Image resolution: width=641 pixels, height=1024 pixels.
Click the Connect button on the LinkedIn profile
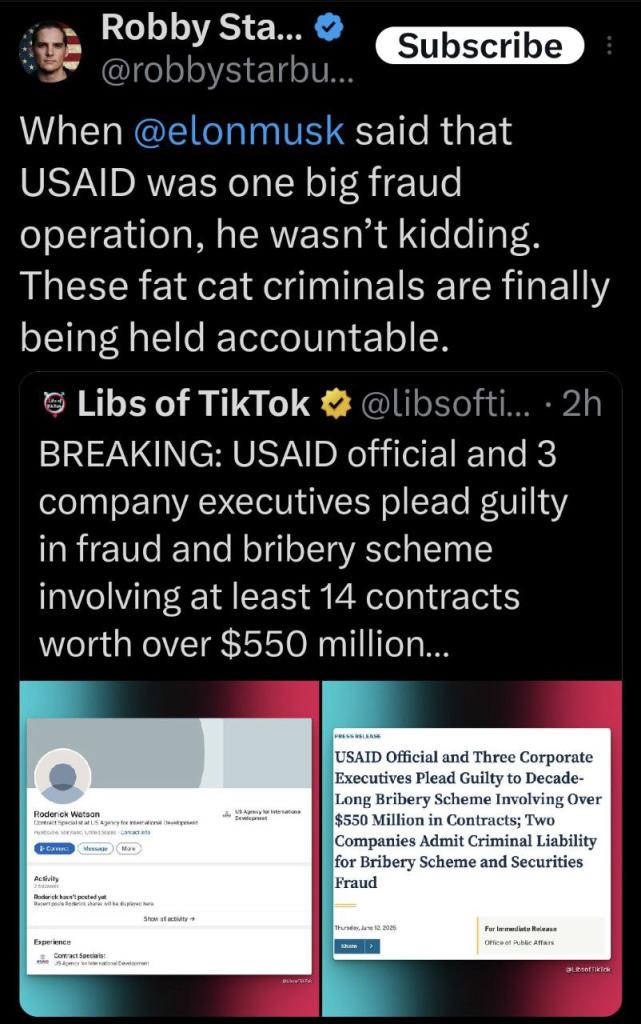[x=55, y=848]
